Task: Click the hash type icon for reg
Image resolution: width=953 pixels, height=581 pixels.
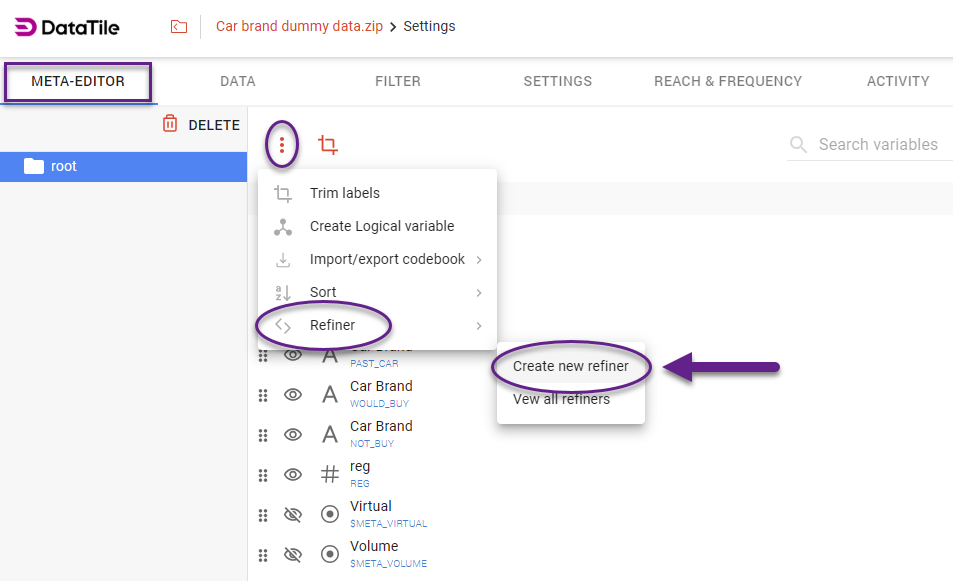Action: [329, 475]
